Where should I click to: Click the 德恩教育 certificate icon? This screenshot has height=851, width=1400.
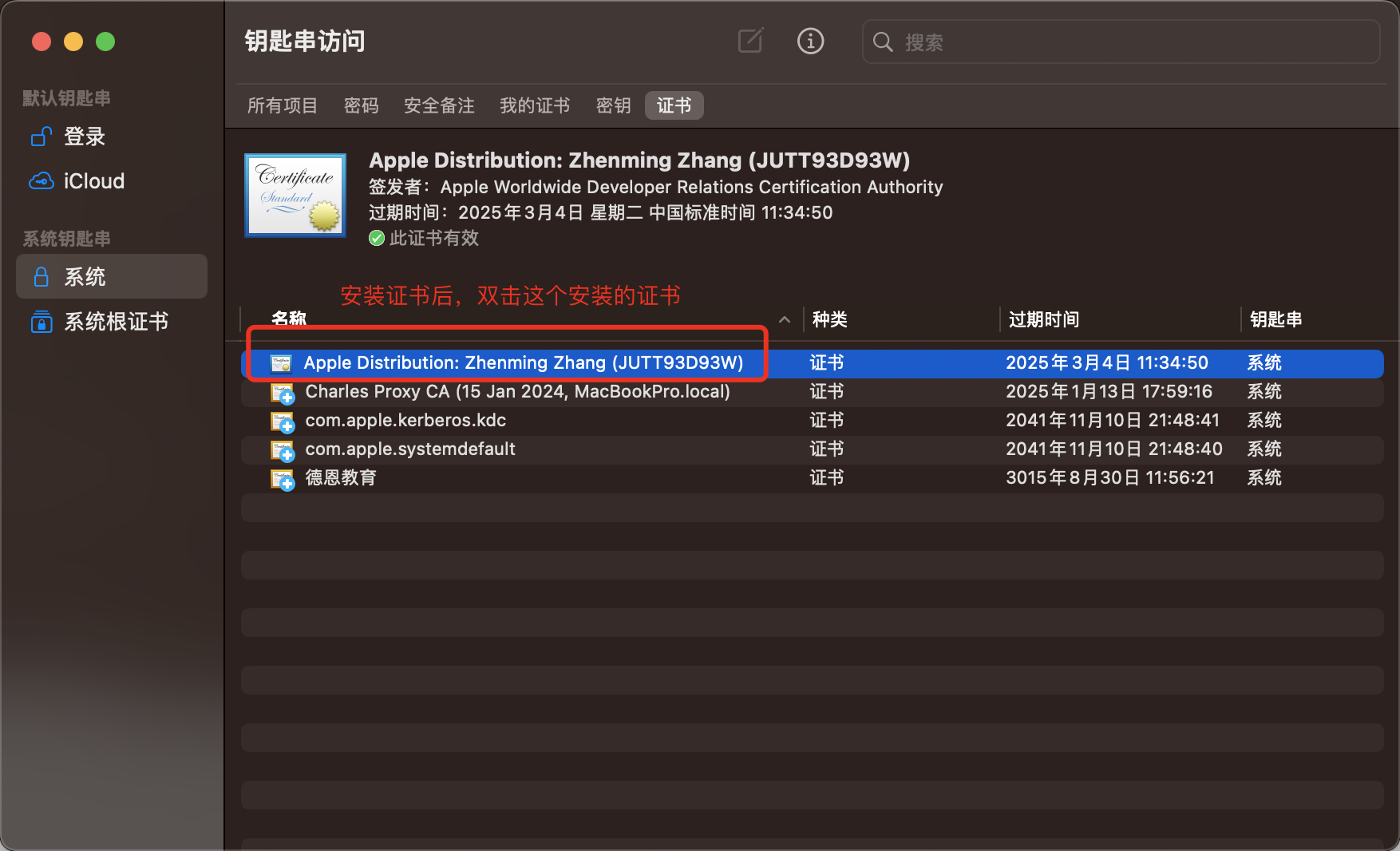[x=283, y=479]
